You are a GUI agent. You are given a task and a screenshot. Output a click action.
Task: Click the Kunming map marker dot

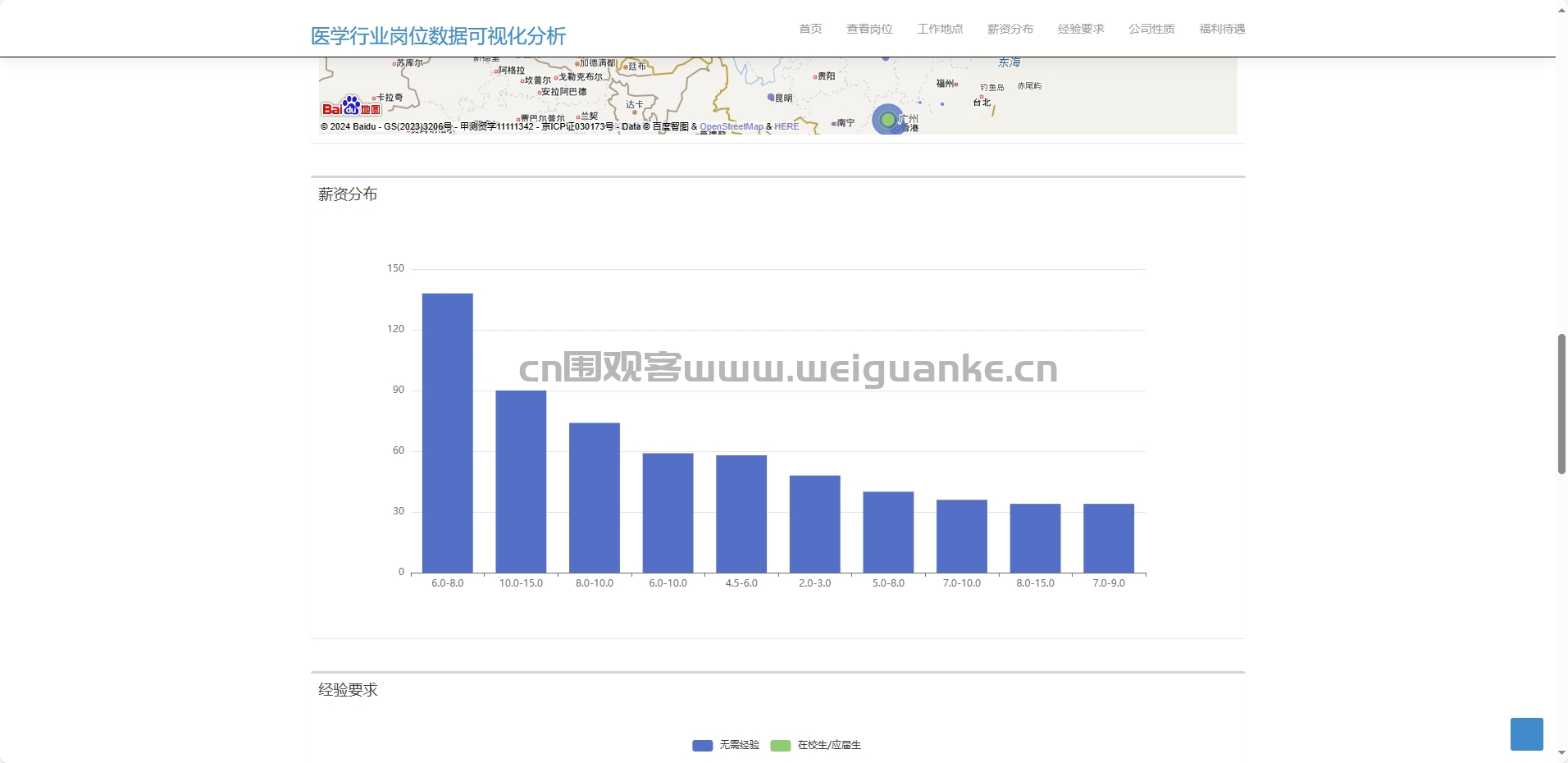771,98
